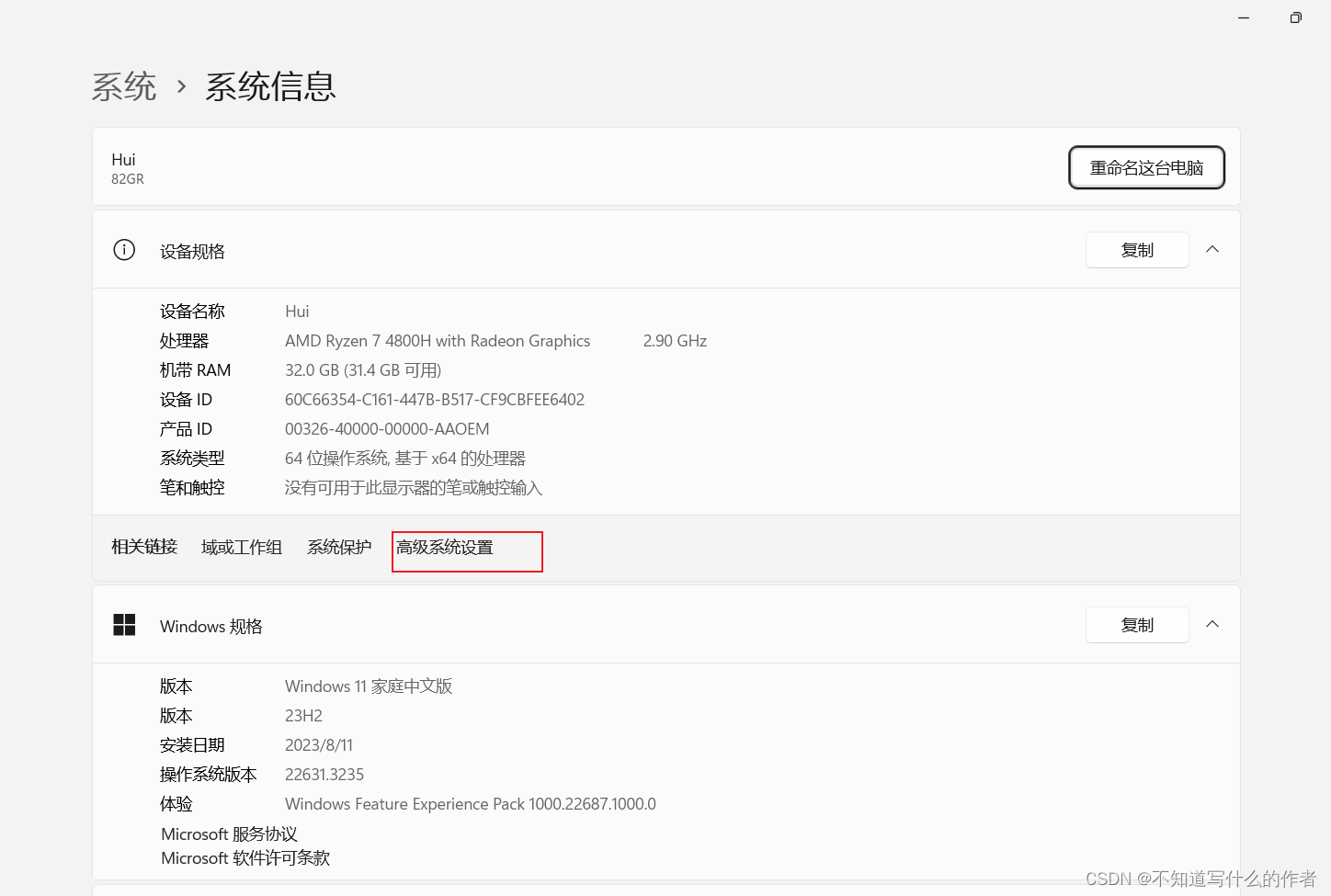Click the 设备名称 label

click(x=192, y=312)
